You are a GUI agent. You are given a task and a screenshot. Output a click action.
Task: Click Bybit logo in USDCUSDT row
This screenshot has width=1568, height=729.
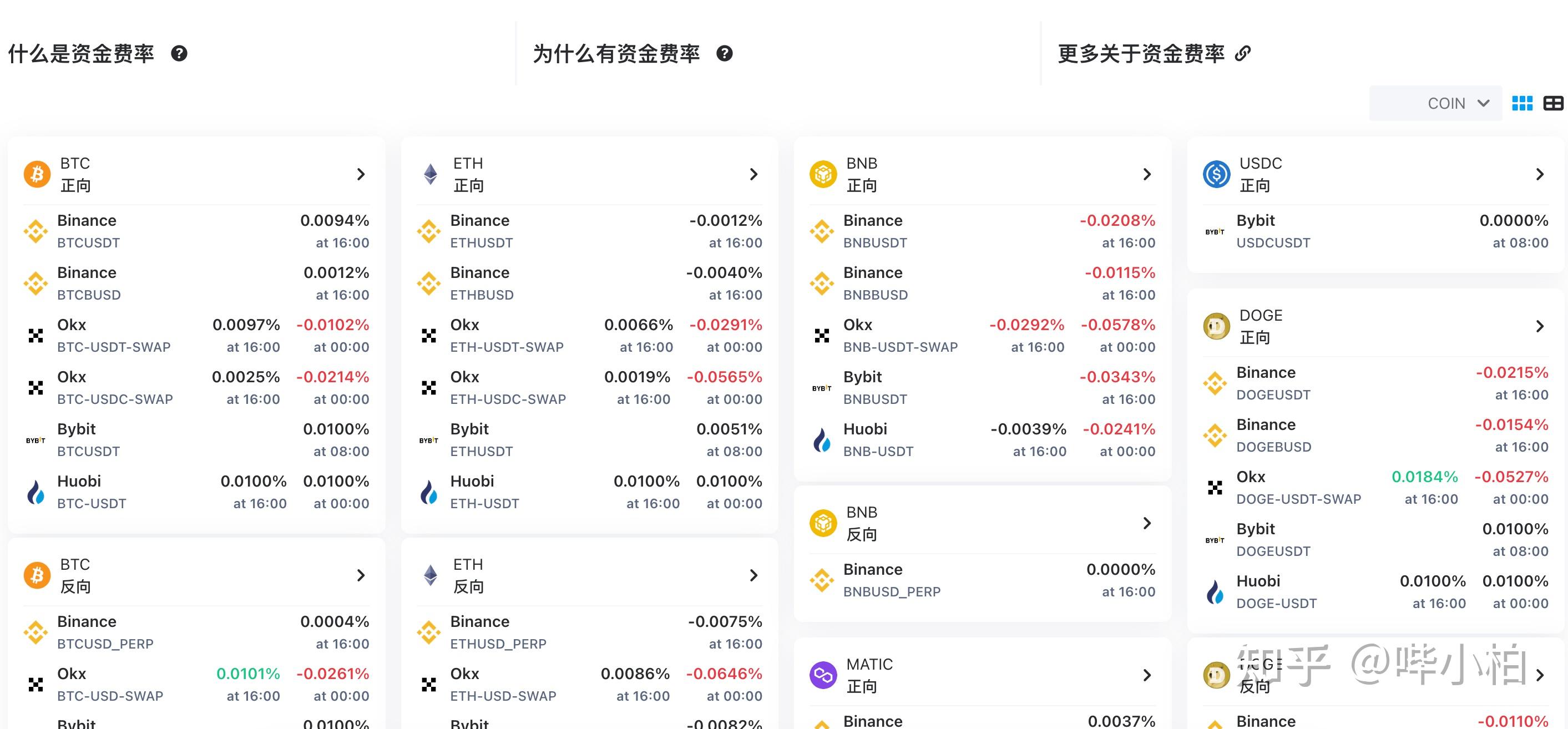[1215, 231]
